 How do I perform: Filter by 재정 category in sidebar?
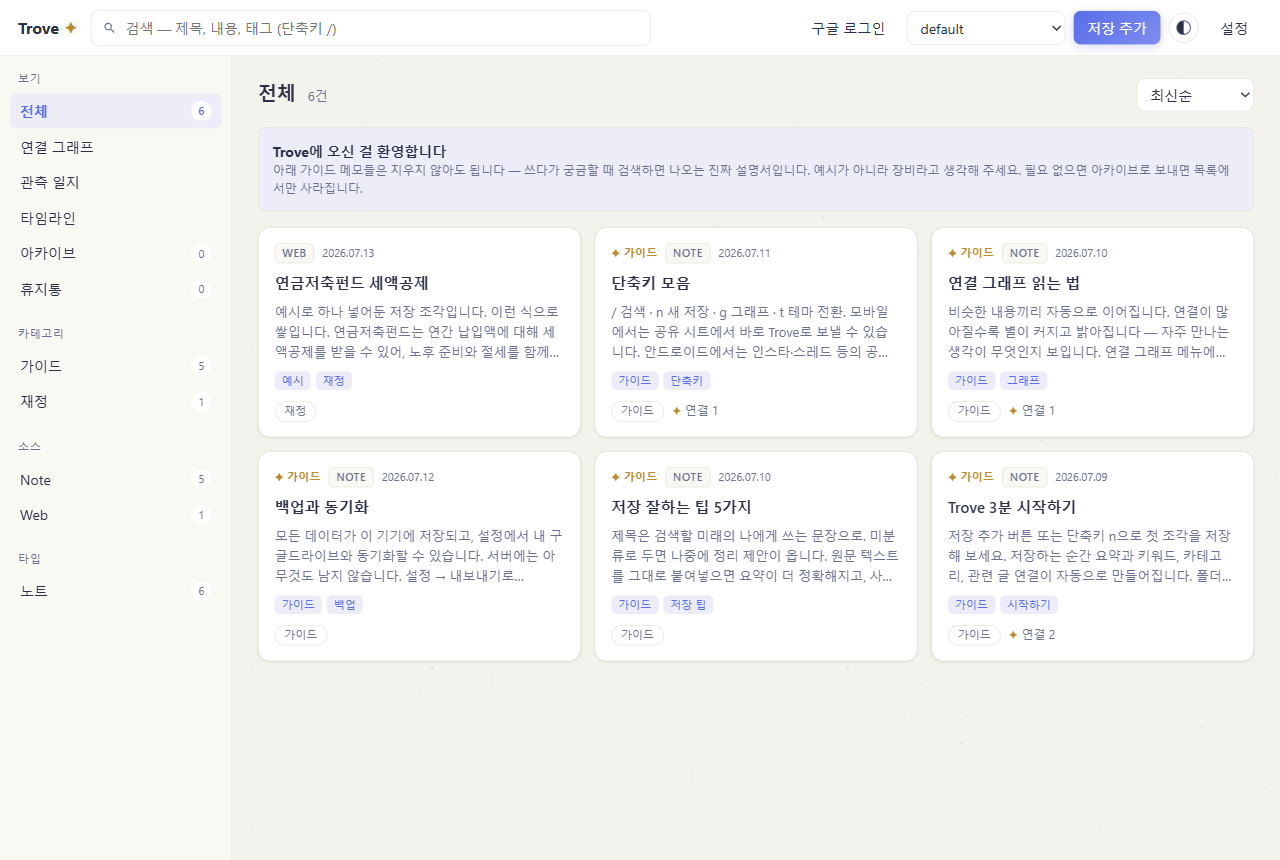tap(116, 401)
